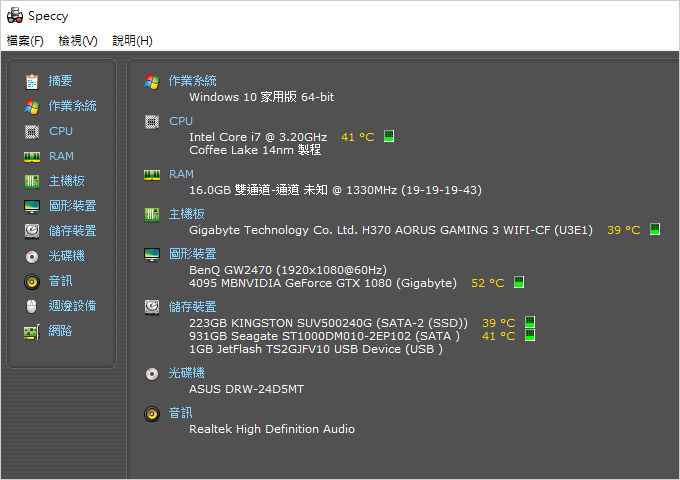Click the 週邊設備 mouse icon in sidebar
Screen dimensions: 680x480
pyautogui.click(x=32, y=307)
